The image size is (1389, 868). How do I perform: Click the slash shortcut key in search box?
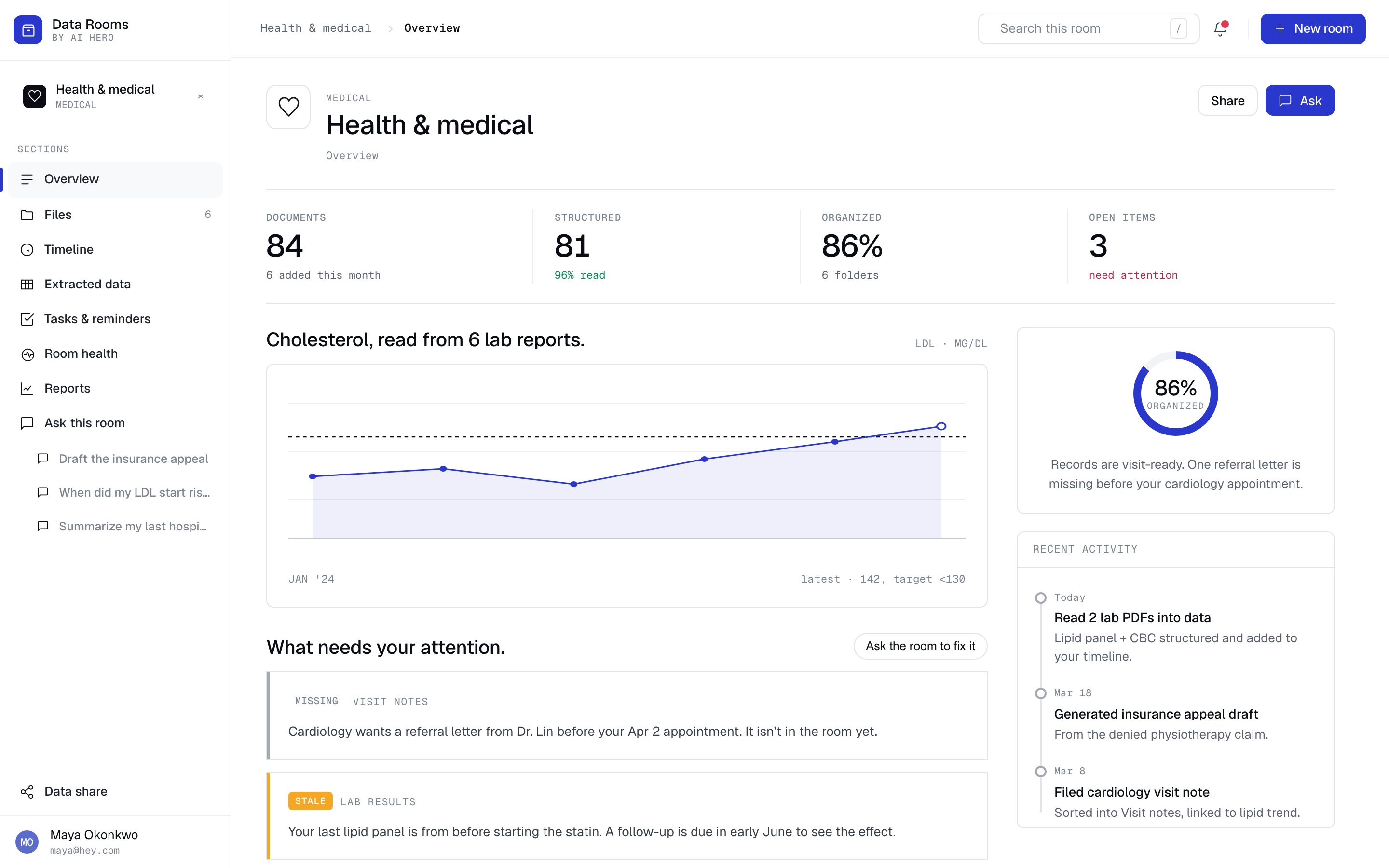(x=1178, y=29)
